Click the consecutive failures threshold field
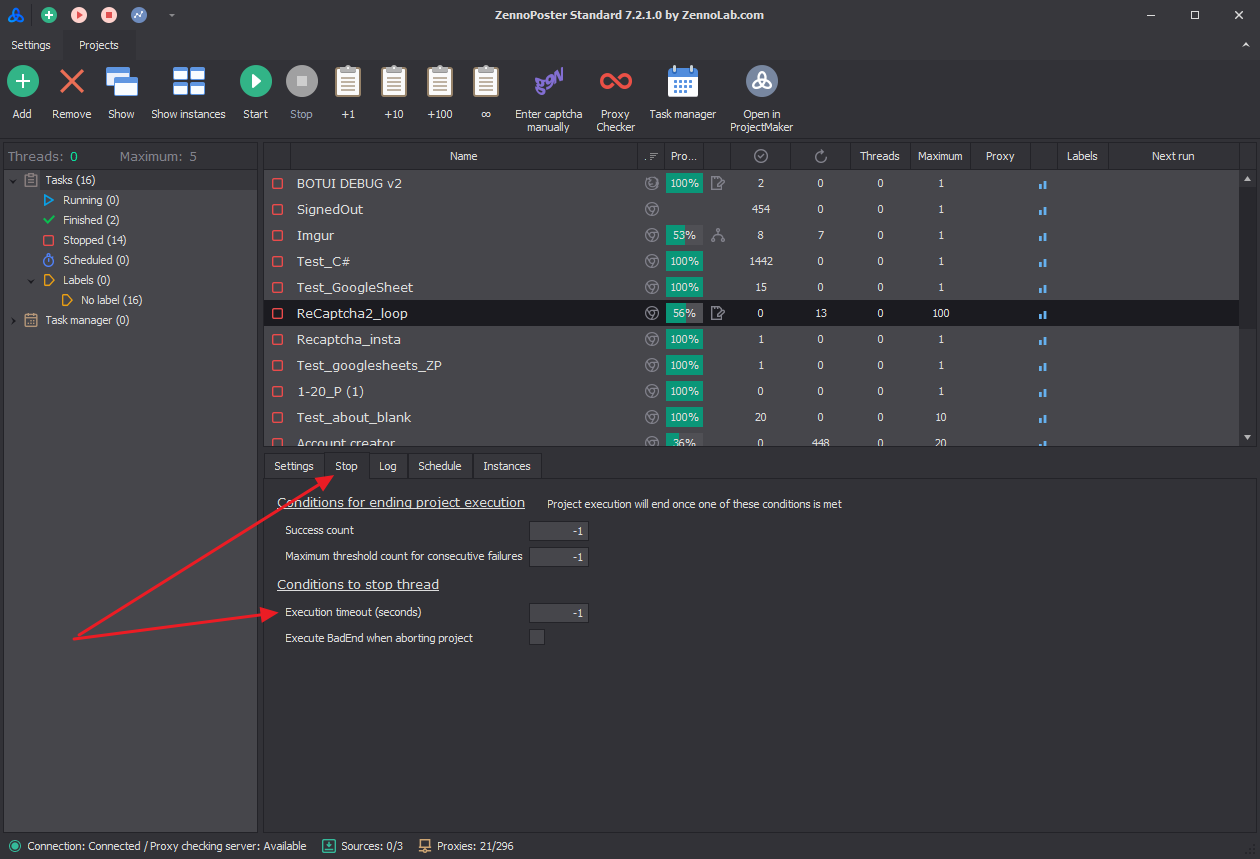The image size is (1260, 859). pos(559,557)
